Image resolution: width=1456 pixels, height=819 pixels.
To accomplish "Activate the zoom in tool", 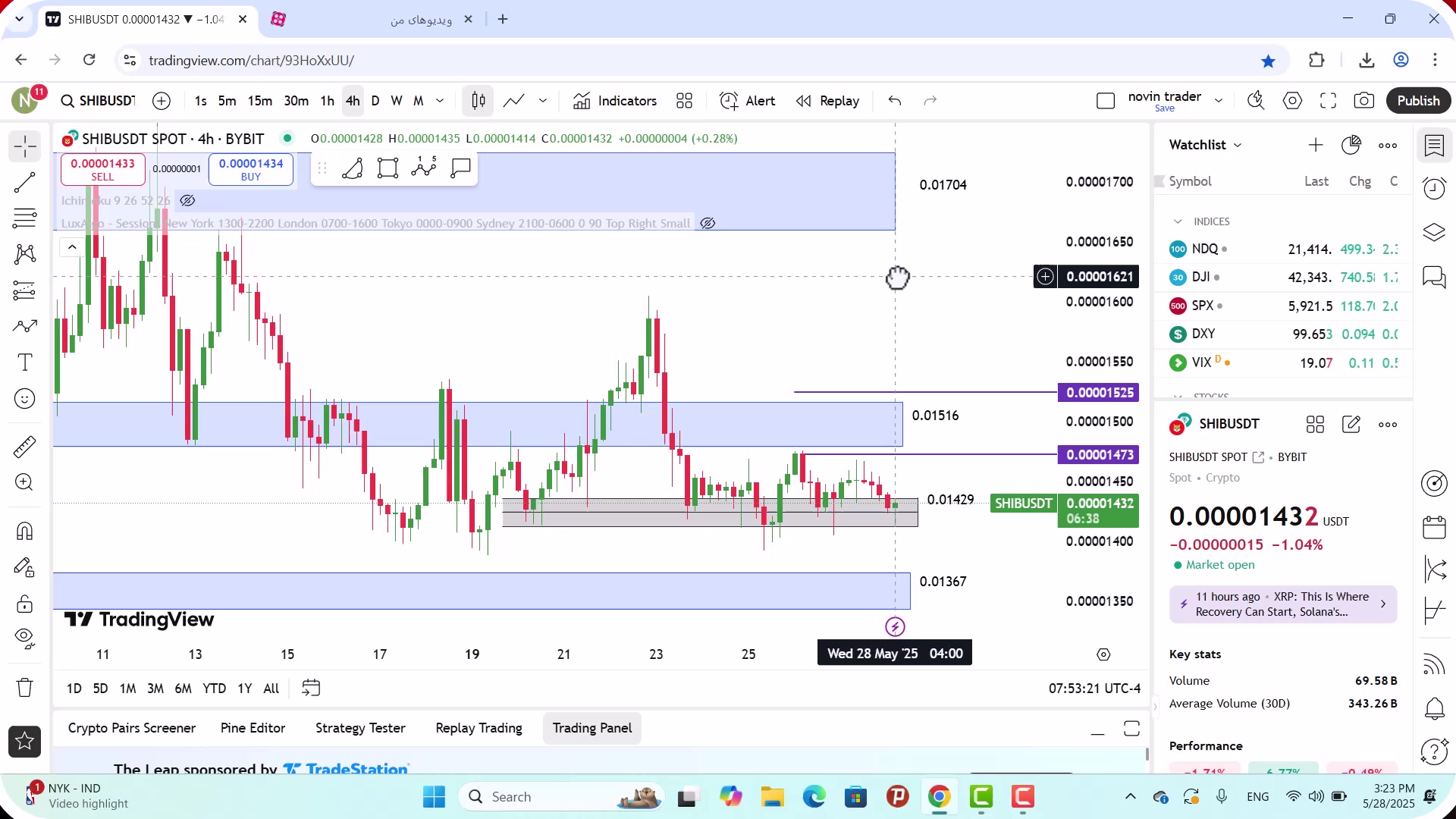I will click(x=24, y=482).
